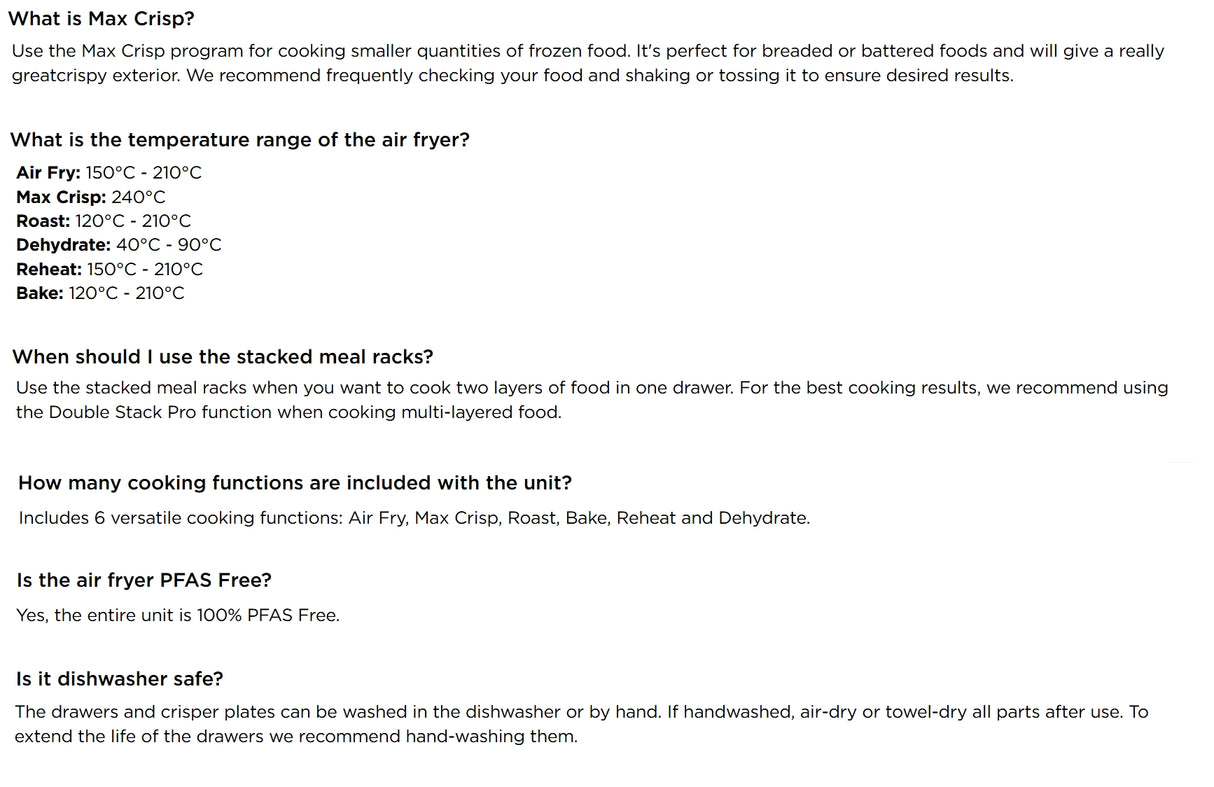This screenshot has height=787, width=1214.
Task: Click the Air Fry temperature range line
Action: coord(109,173)
